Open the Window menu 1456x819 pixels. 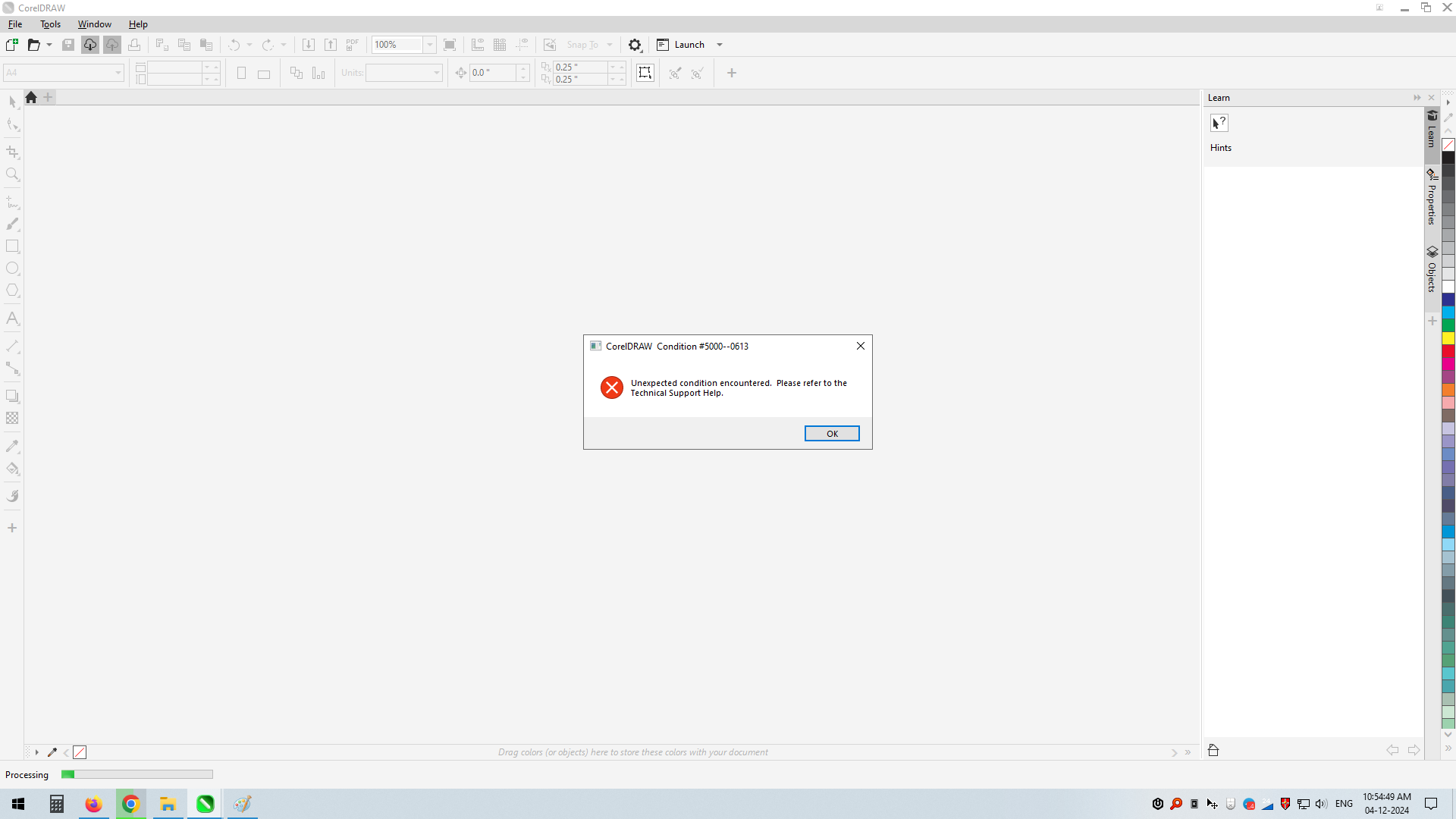[95, 24]
